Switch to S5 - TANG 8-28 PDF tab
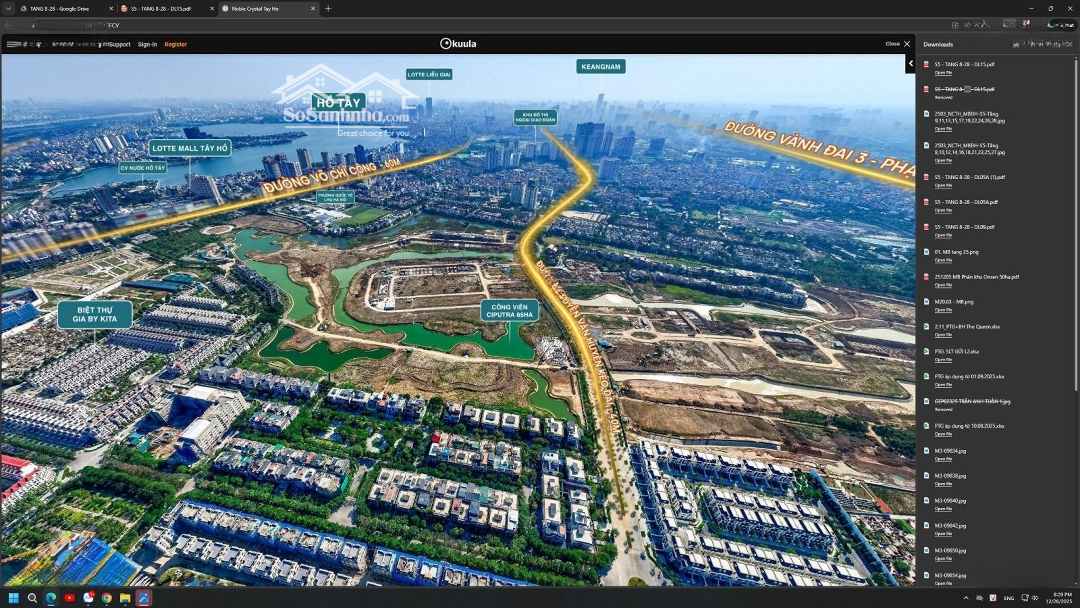 160,8
